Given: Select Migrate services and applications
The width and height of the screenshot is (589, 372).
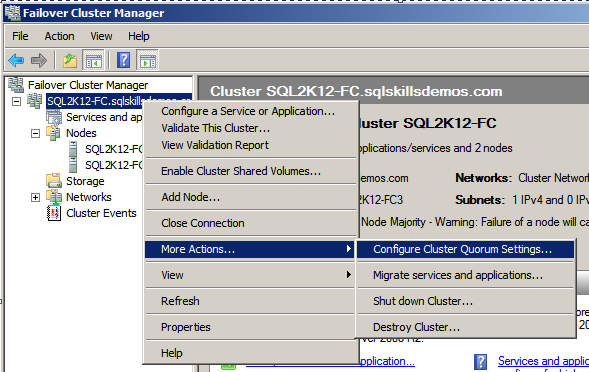Looking at the screenshot, I should coord(465,275).
